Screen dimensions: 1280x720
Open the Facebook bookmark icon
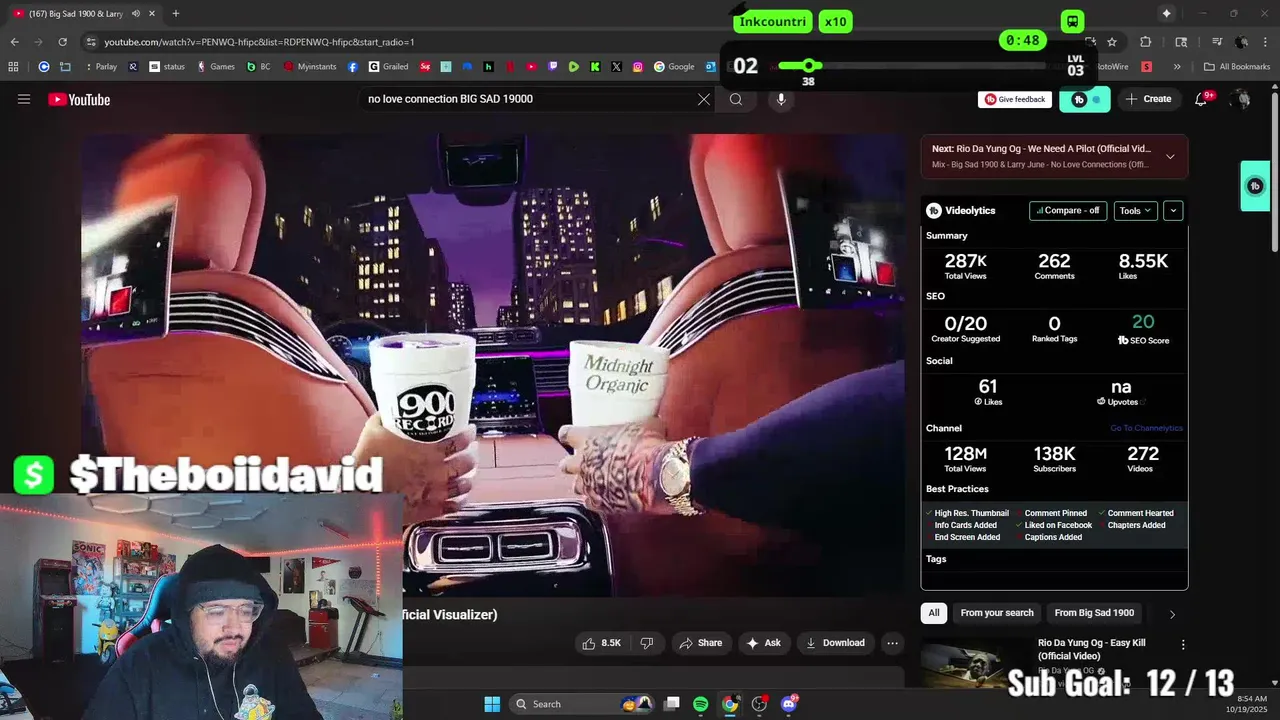point(353,67)
